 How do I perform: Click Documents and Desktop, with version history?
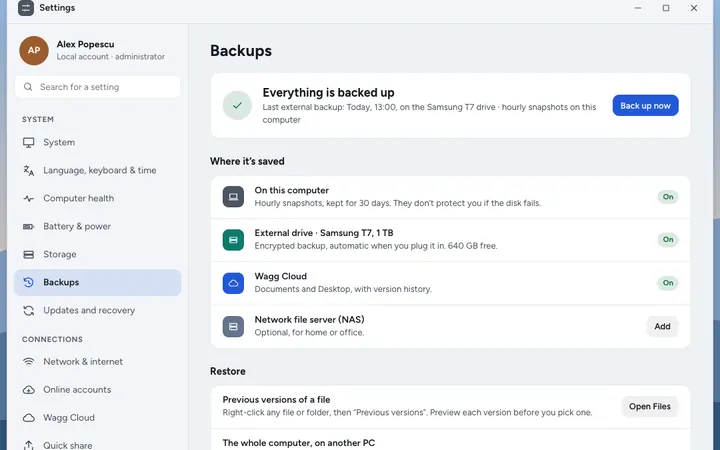[x=343, y=289]
